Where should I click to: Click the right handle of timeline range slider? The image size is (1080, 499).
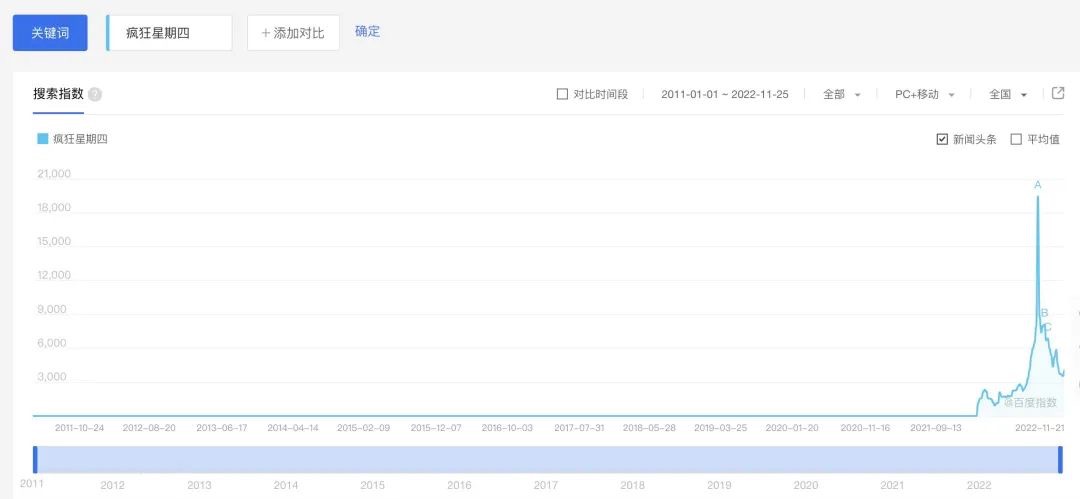[1060, 460]
